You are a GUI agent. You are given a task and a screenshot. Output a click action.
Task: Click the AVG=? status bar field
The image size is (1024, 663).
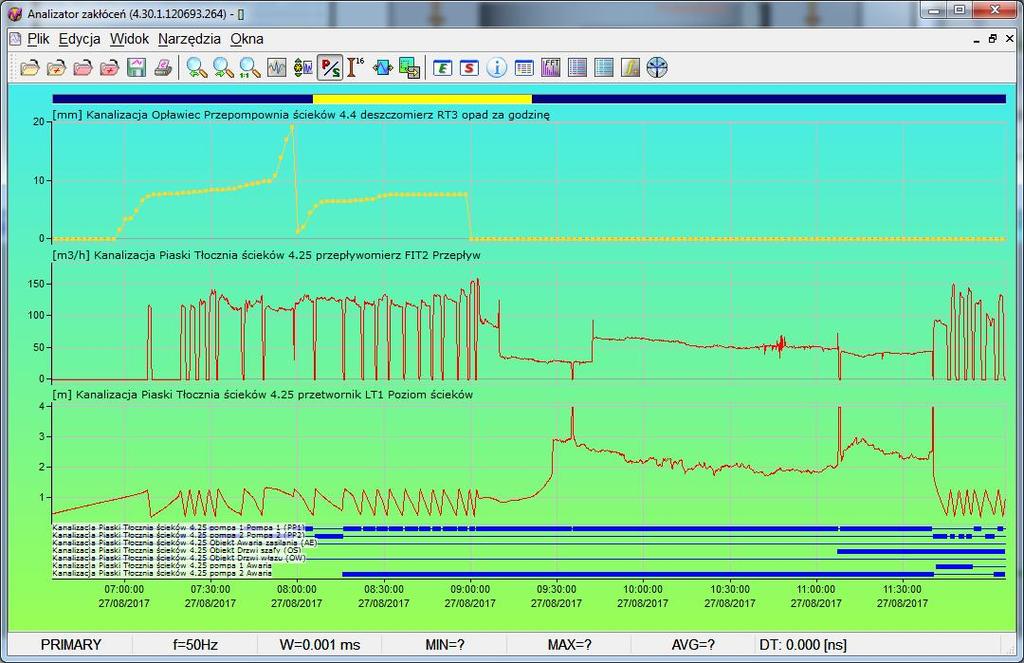point(693,645)
